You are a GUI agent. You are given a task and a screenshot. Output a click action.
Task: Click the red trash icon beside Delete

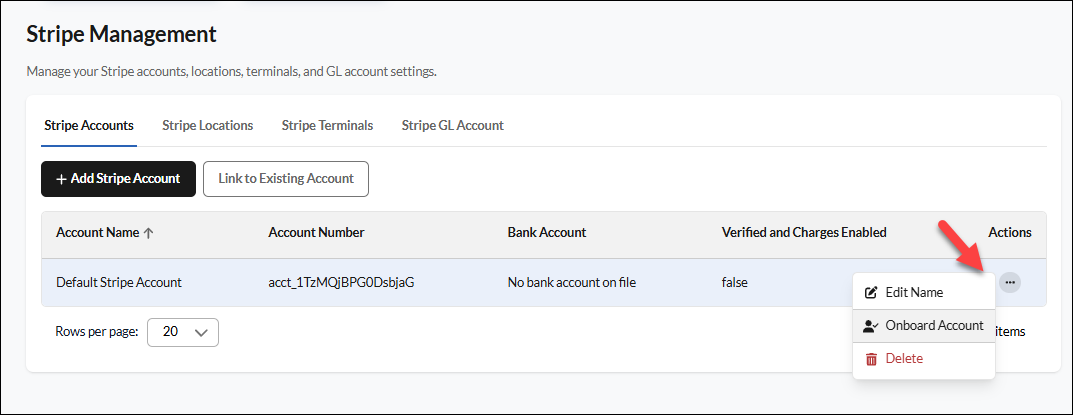click(871, 359)
